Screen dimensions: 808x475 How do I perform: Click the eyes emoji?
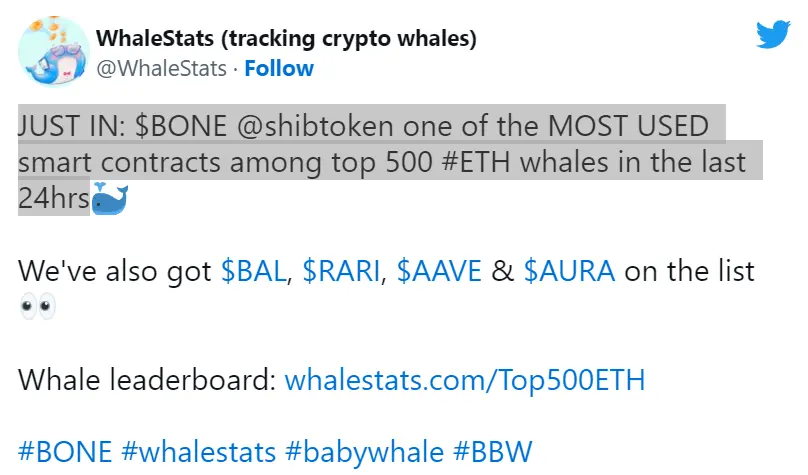click(38, 307)
